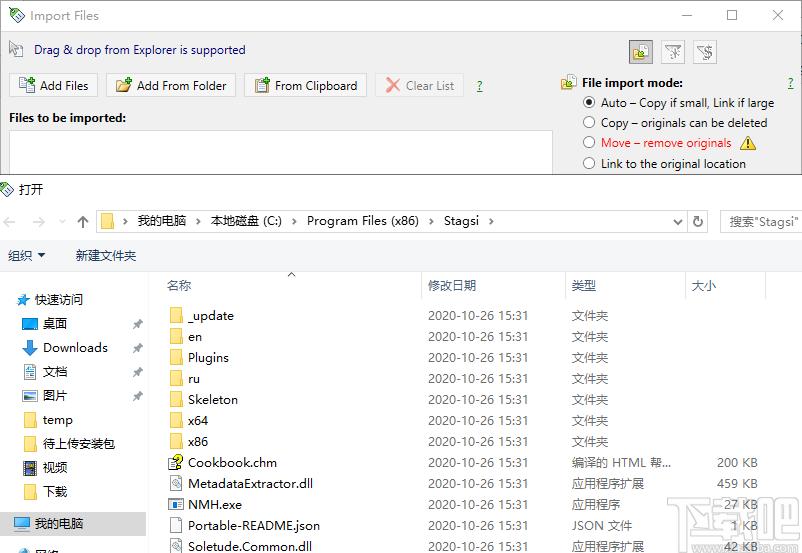Image resolution: width=802 pixels, height=553 pixels.
Task: Click the 修改日期 column header
Action: pyautogui.click(x=452, y=286)
